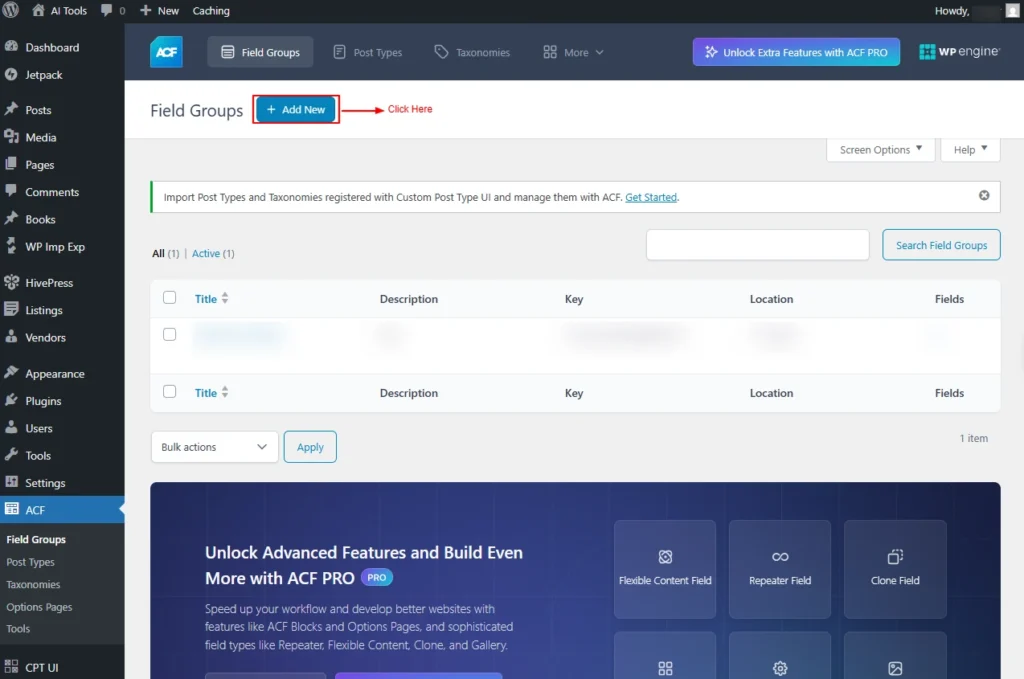Click the Repeater Field tile
Screen dimensions: 1024x679
pos(780,568)
